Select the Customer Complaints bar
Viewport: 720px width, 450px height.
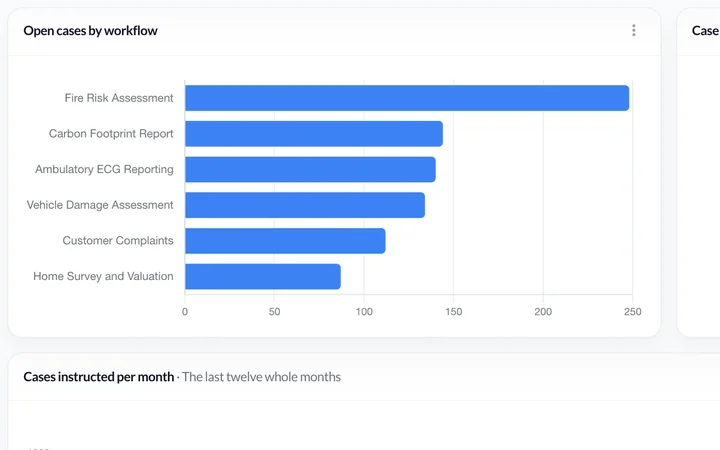pyautogui.click(x=285, y=241)
